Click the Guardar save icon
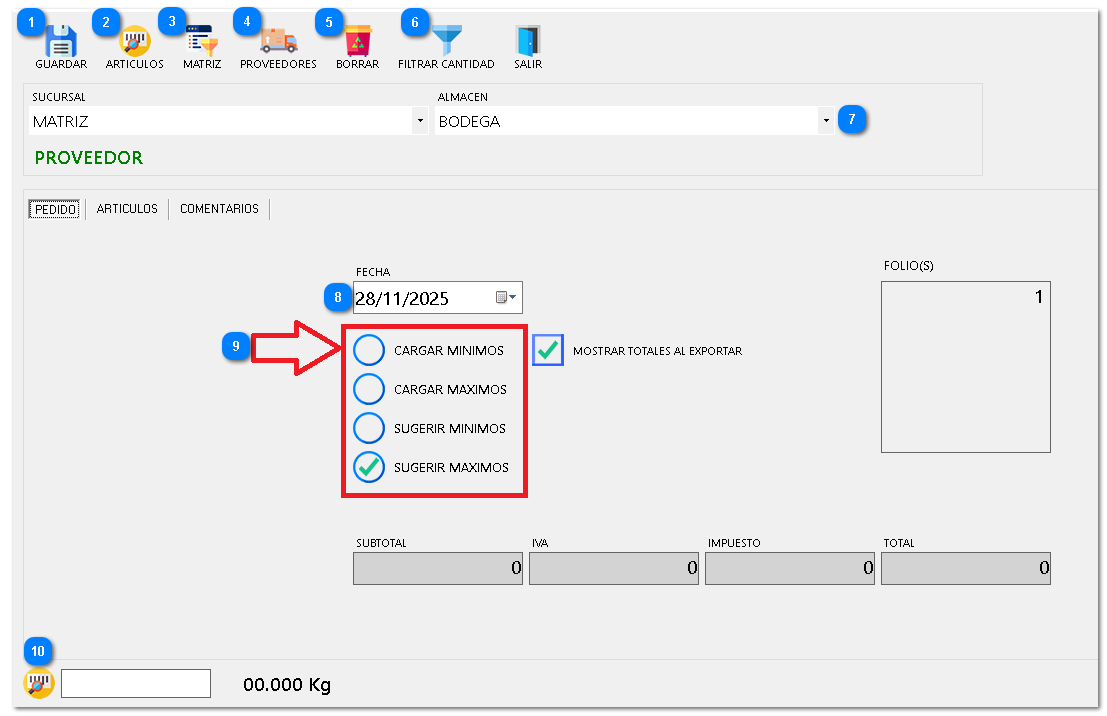Image resolution: width=1107 pixels, height=716 pixels. [x=61, y=42]
